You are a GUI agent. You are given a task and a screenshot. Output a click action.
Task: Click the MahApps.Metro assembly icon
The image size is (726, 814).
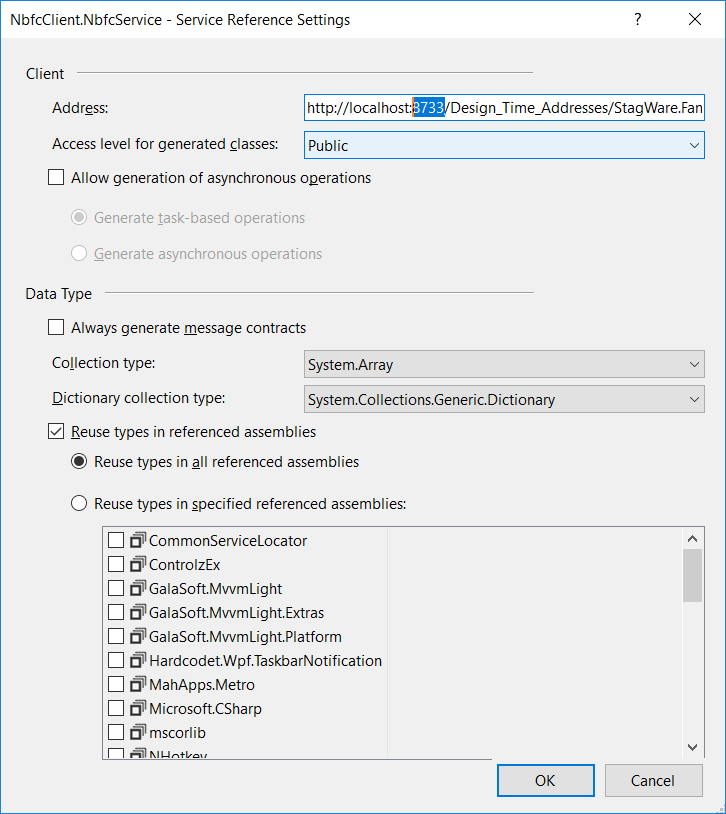[x=138, y=684]
